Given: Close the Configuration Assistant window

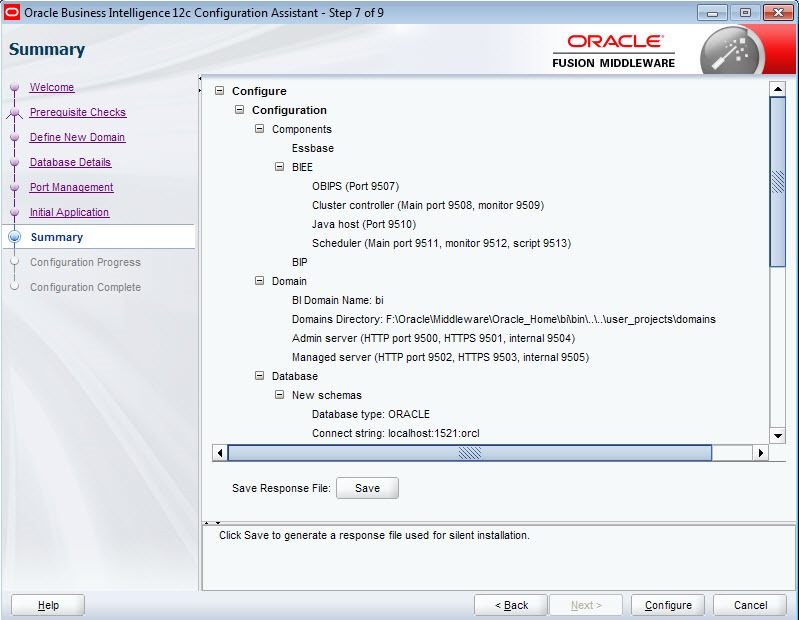Looking at the screenshot, I should tap(778, 13).
